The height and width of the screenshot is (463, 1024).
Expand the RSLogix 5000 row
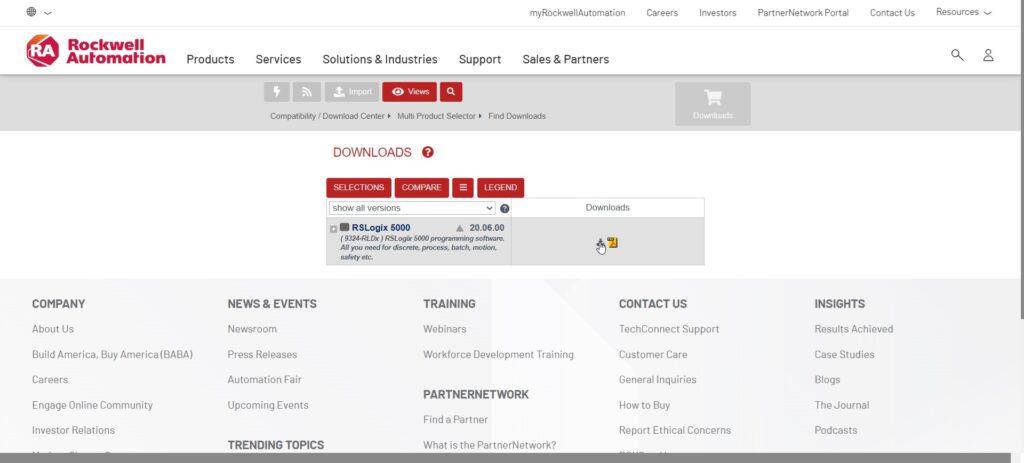pyautogui.click(x=334, y=229)
